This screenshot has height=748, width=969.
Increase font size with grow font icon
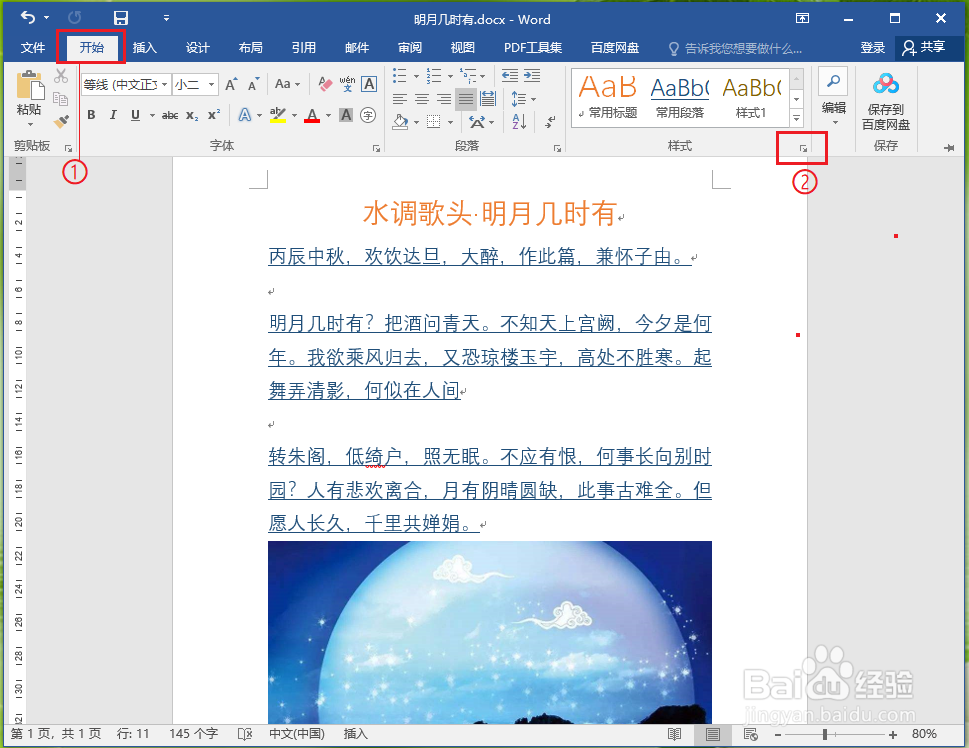click(x=231, y=84)
